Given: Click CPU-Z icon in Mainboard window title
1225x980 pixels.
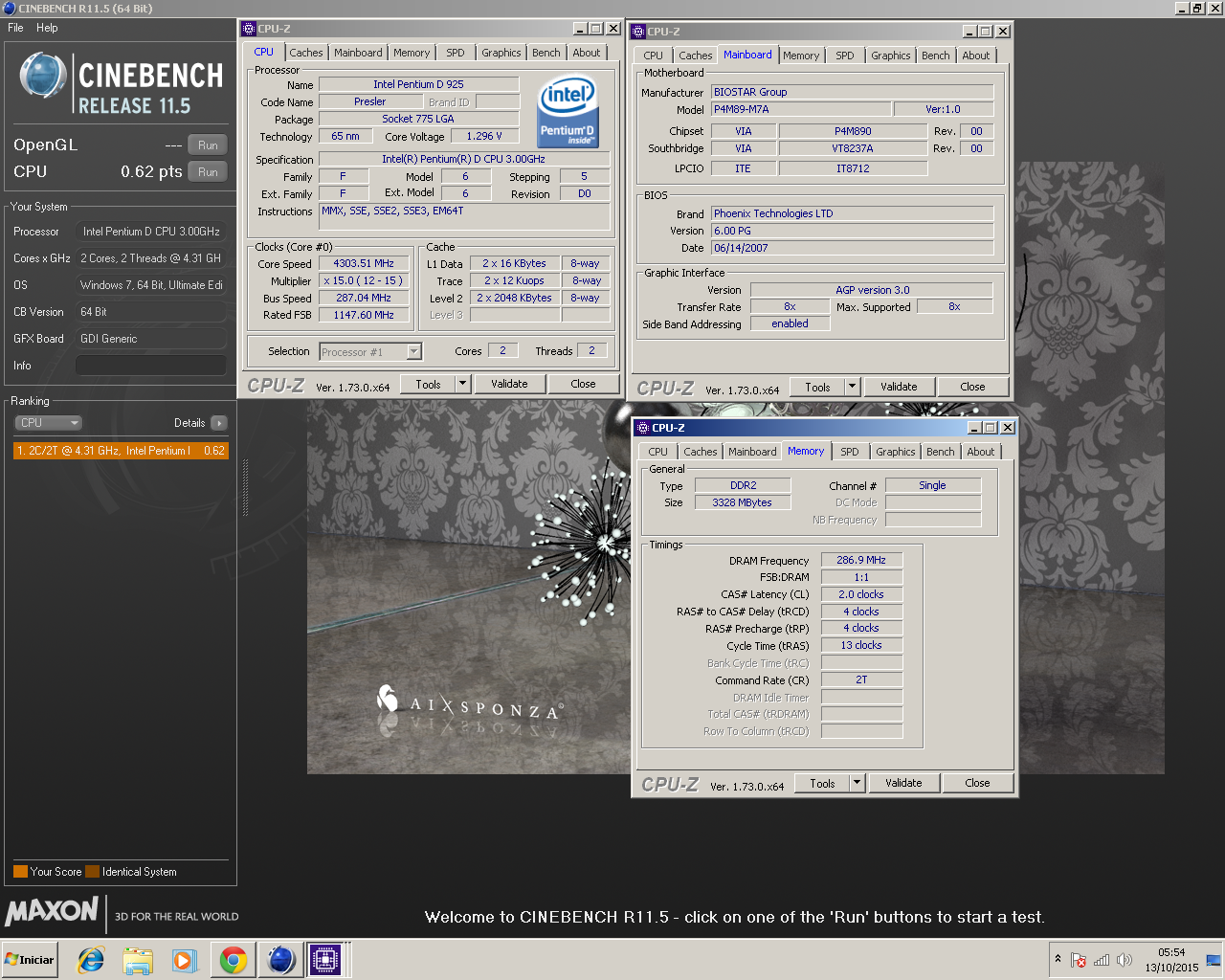Looking at the screenshot, I should 638,32.
